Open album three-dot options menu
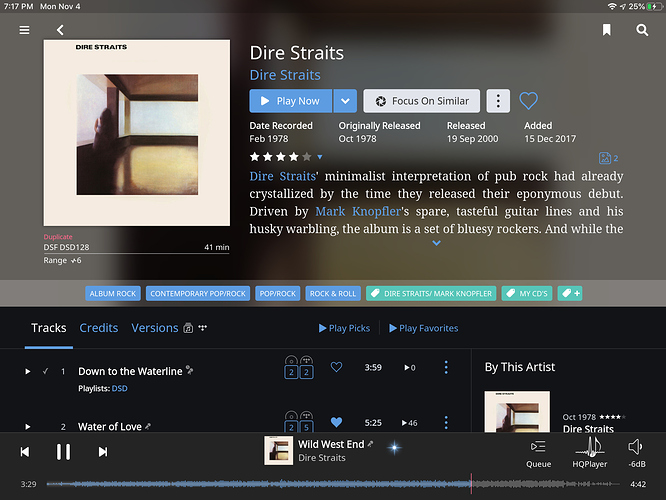This screenshot has height=500, width=666. coord(498,101)
